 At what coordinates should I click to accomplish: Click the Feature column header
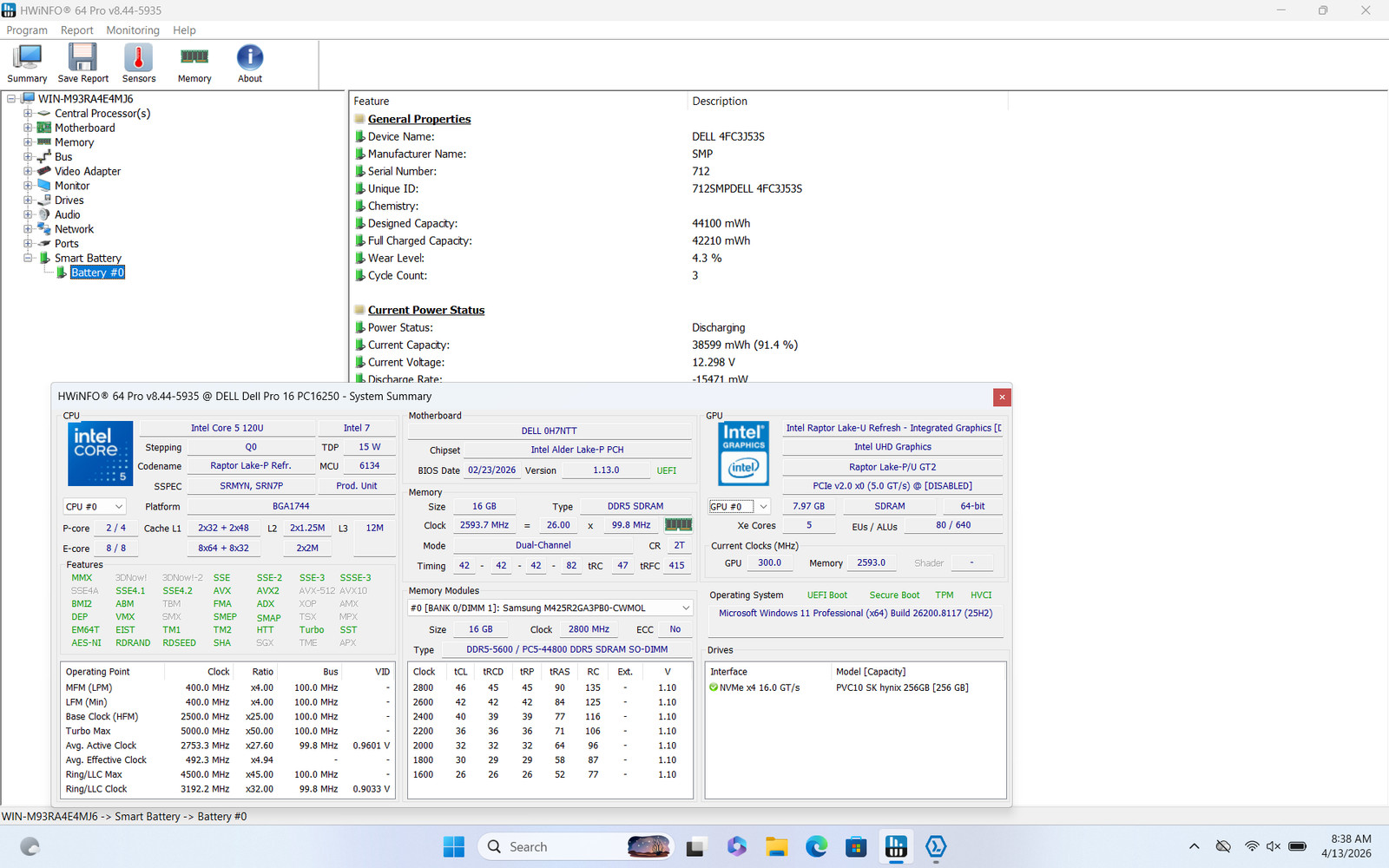(x=518, y=102)
